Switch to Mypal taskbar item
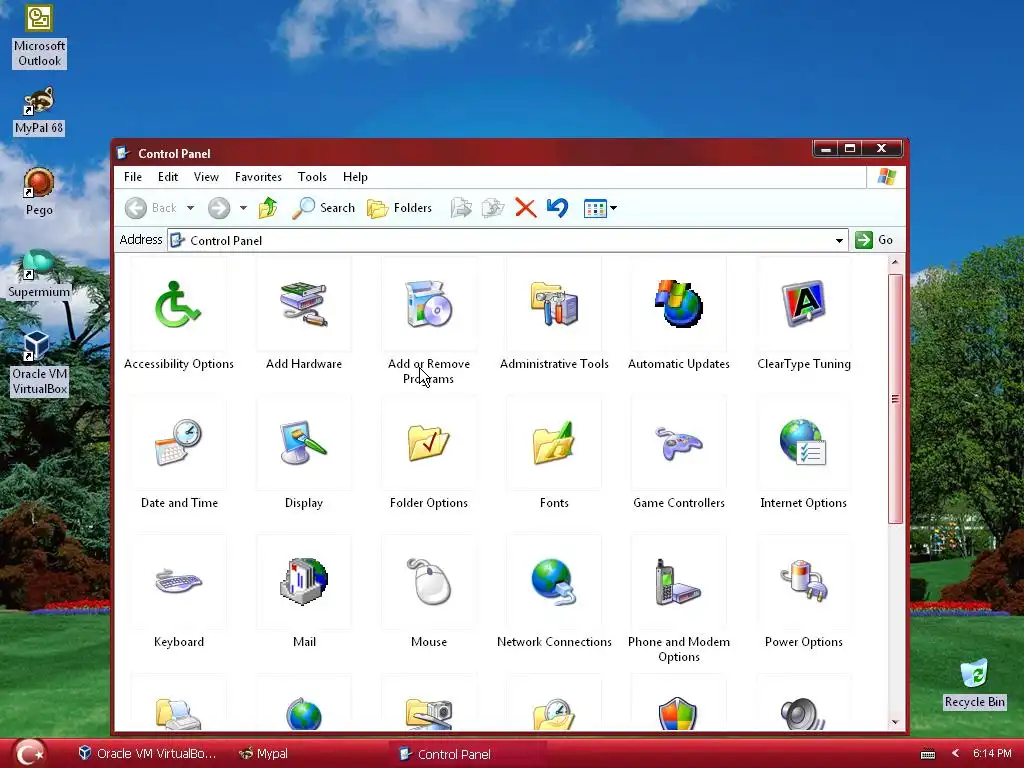The image size is (1024, 768). point(264,754)
